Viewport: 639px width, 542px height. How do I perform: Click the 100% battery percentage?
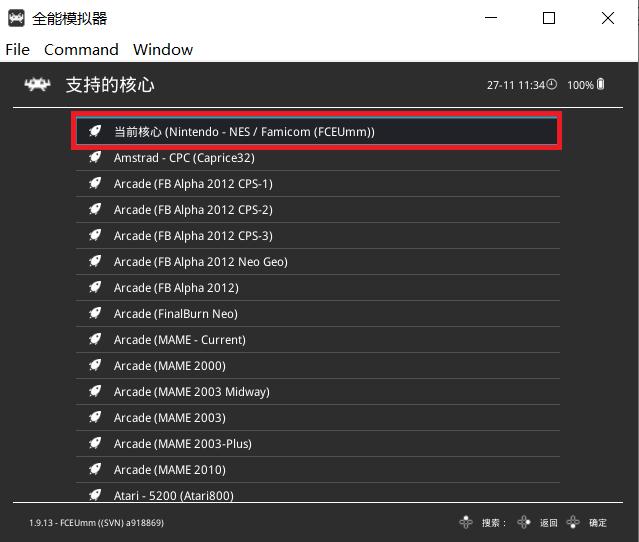click(580, 85)
